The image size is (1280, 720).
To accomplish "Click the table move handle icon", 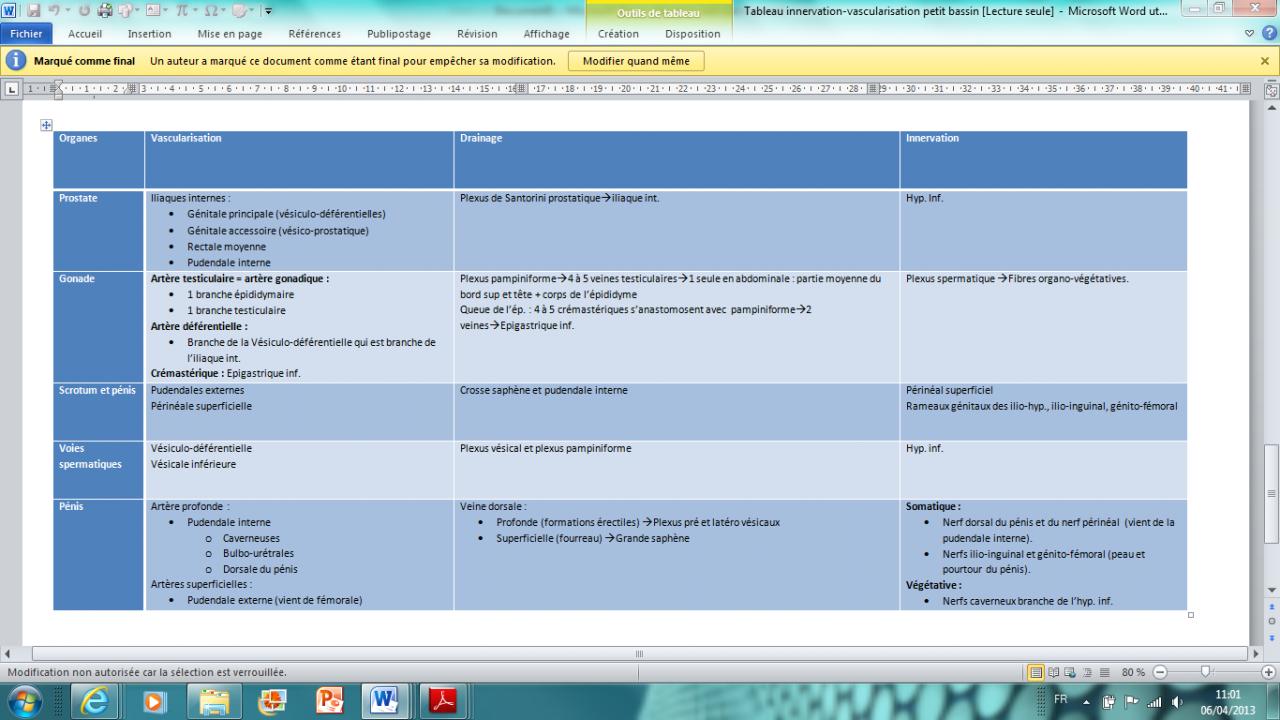I will (x=46, y=125).
